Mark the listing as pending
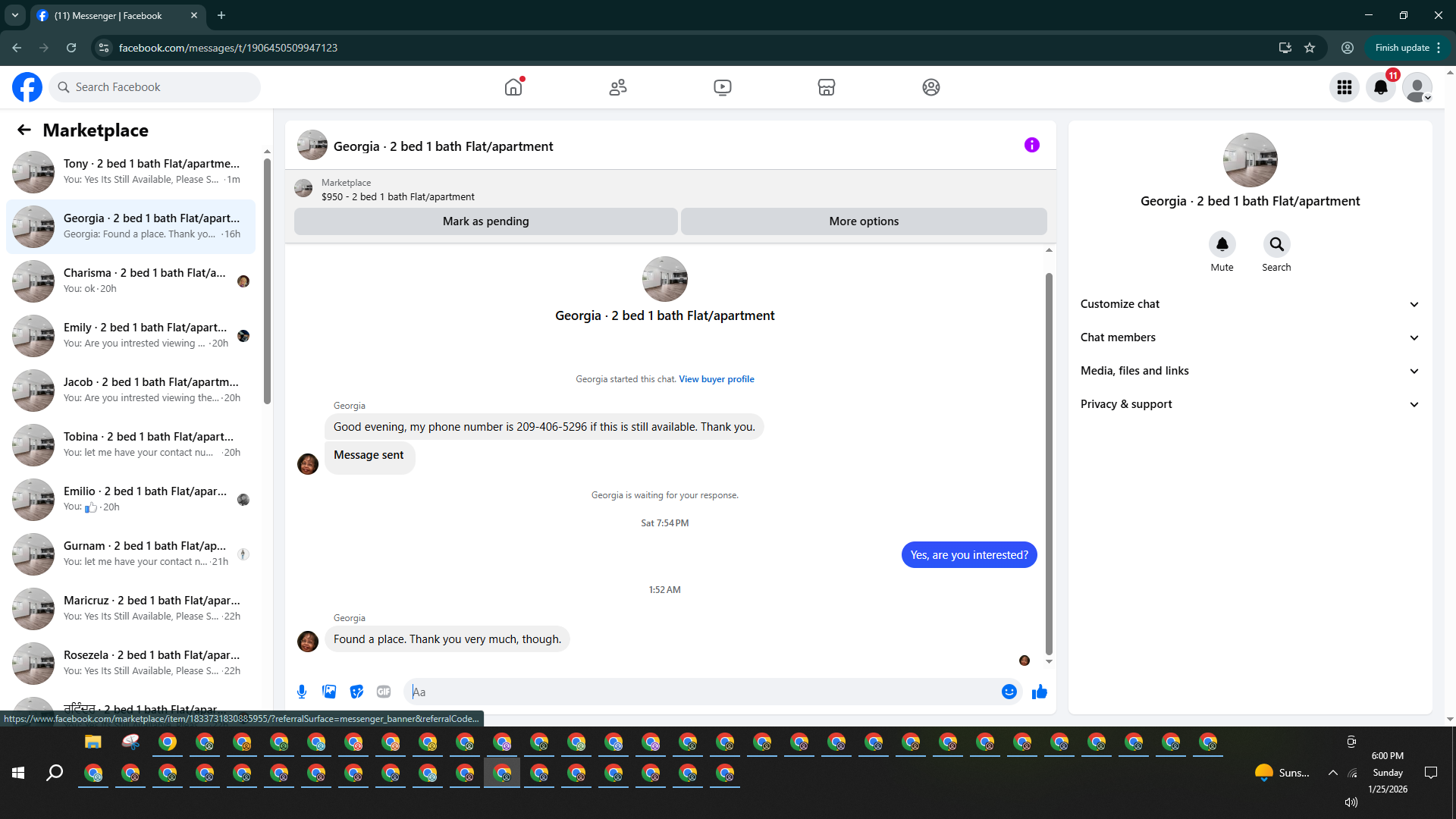Screen dimensions: 1456x819 click(x=486, y=221)
